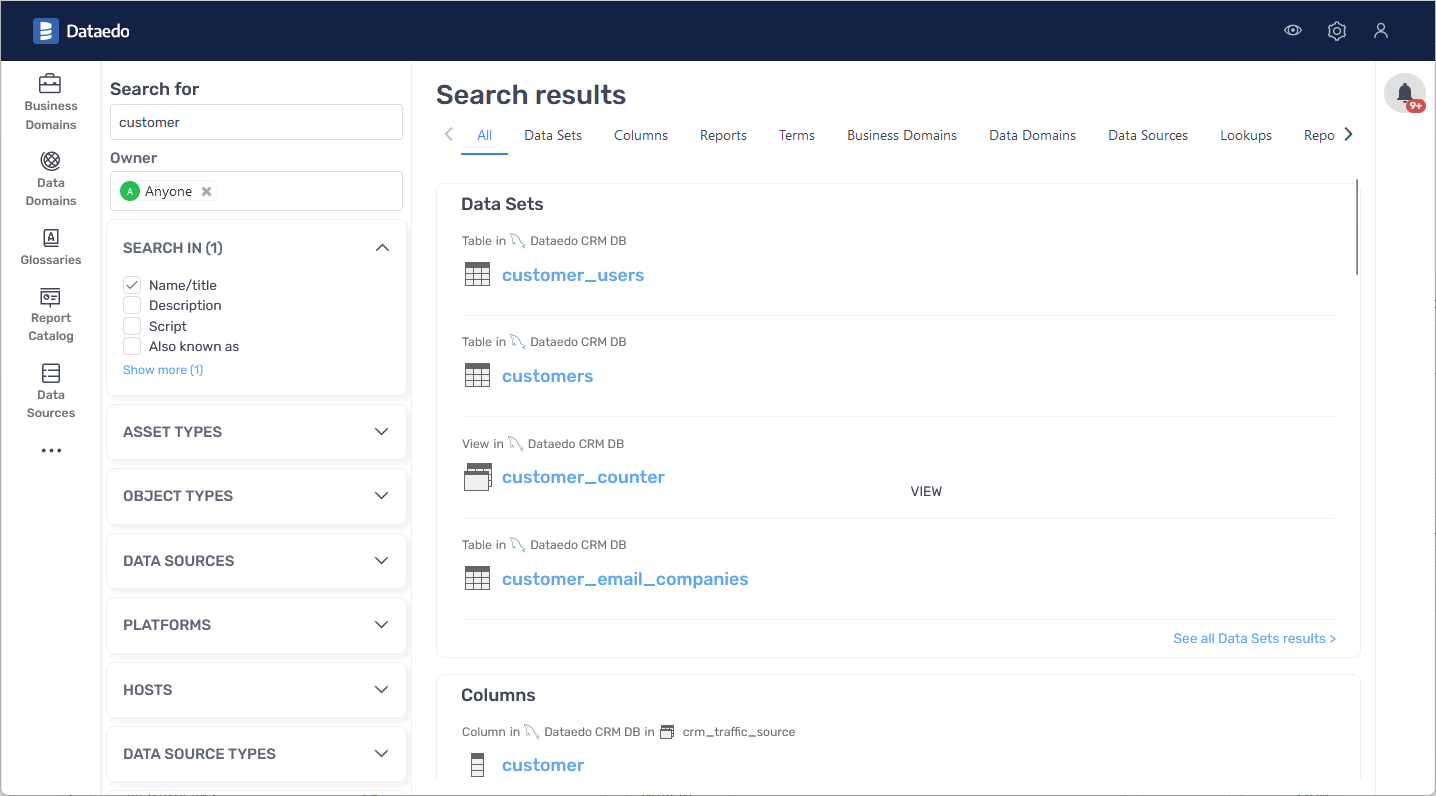This screenshot has width=1436, height=796.
Task: Switch to the Business Domains tab
Action: coord(902,135)
